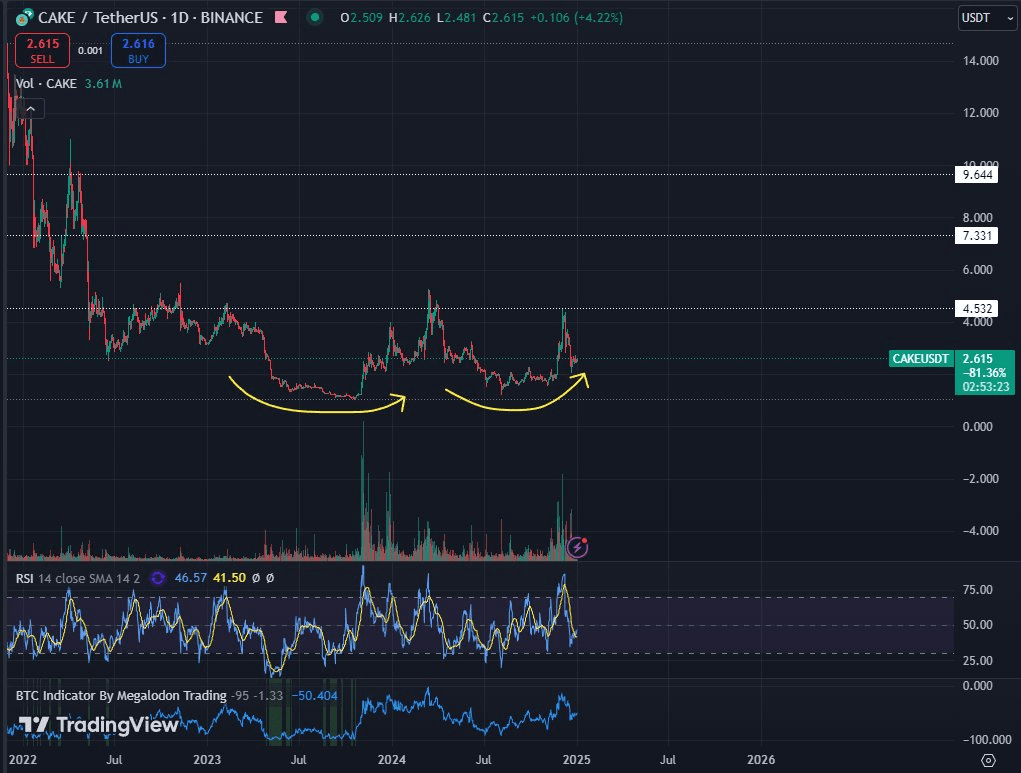The image size is (1021, 773).
Task: Click 75.00 on the RSI scale
Action: [977, 589]
